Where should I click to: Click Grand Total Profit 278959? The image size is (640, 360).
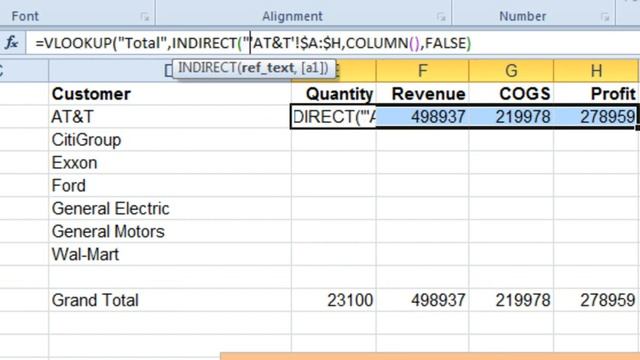(x=596, y=300)
